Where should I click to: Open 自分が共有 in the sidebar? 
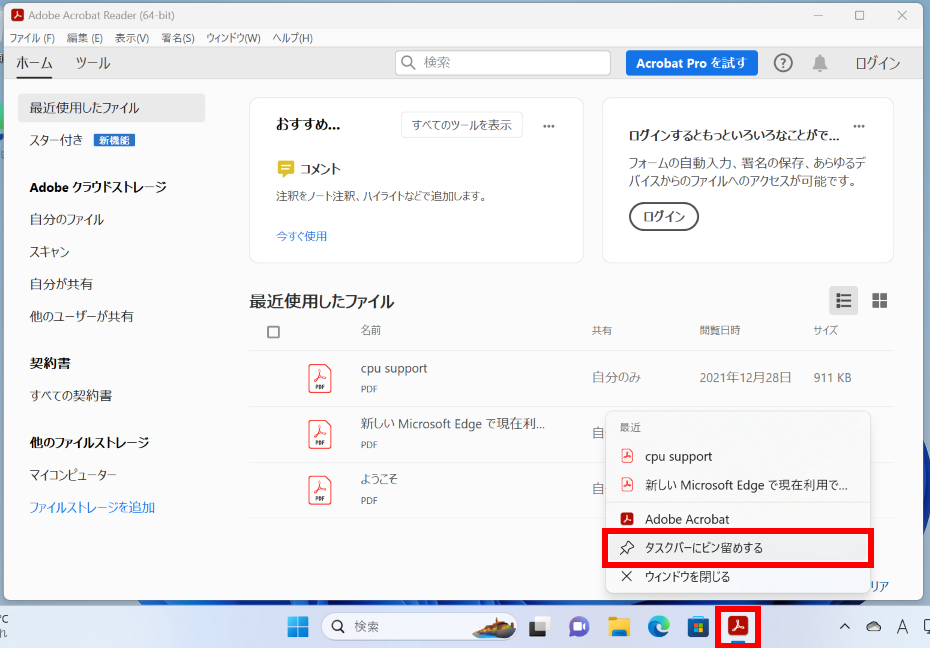click(x=61, y=284)
